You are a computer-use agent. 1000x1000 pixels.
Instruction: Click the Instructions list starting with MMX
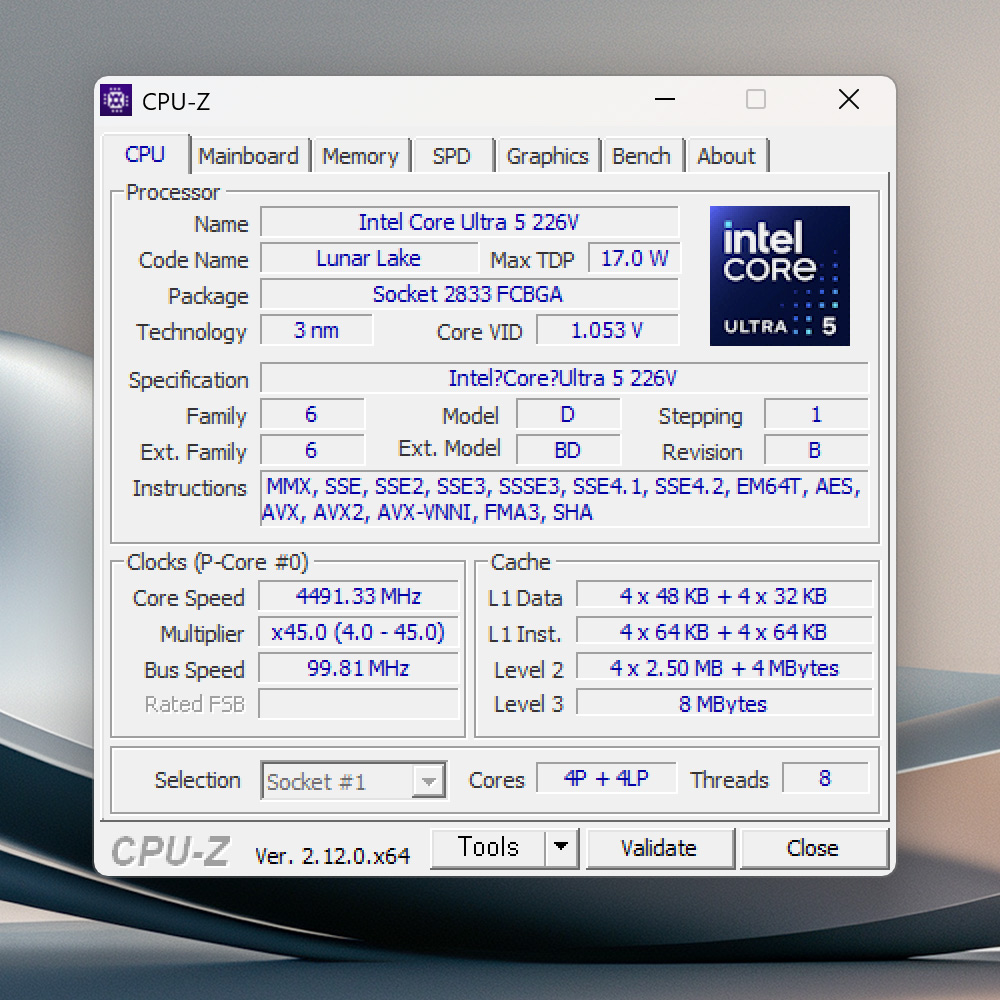point(564,499)
